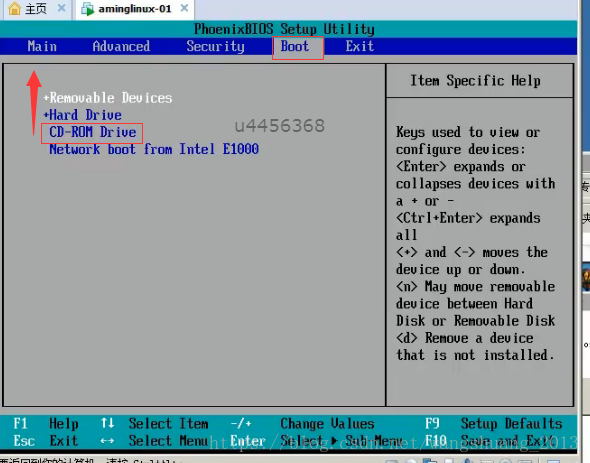Image resolution: width=590 pixels, height=463 pixels.
Task: Click the Select Item legend text
Action: (x=168, y=424)
